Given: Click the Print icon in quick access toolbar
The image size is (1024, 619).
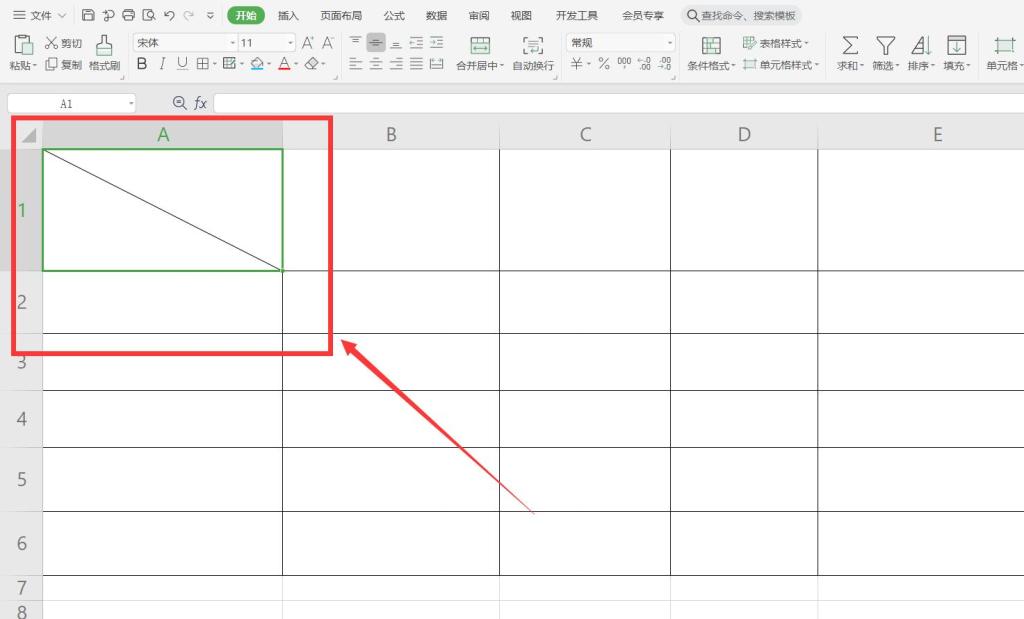Looking at the screenshot, I should [129, 15].
